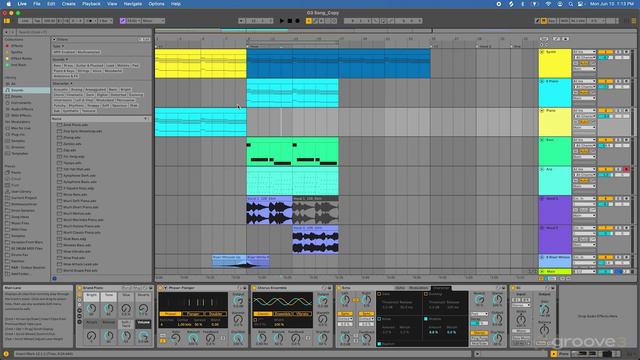640x360 pixels.
Task: Toggle Chorus-Ensemble device activator
Action: point(254,288)
